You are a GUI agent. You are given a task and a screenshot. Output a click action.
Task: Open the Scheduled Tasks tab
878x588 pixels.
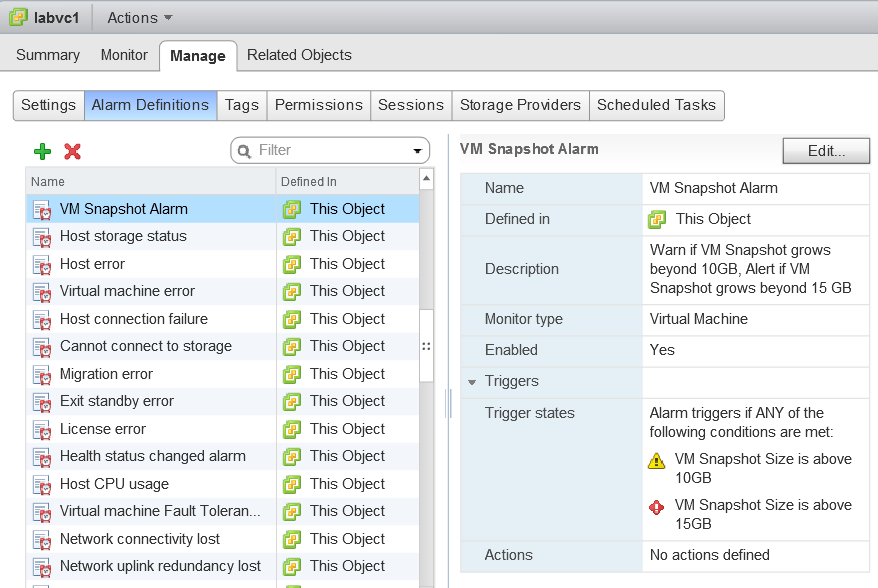click(656, 105)
